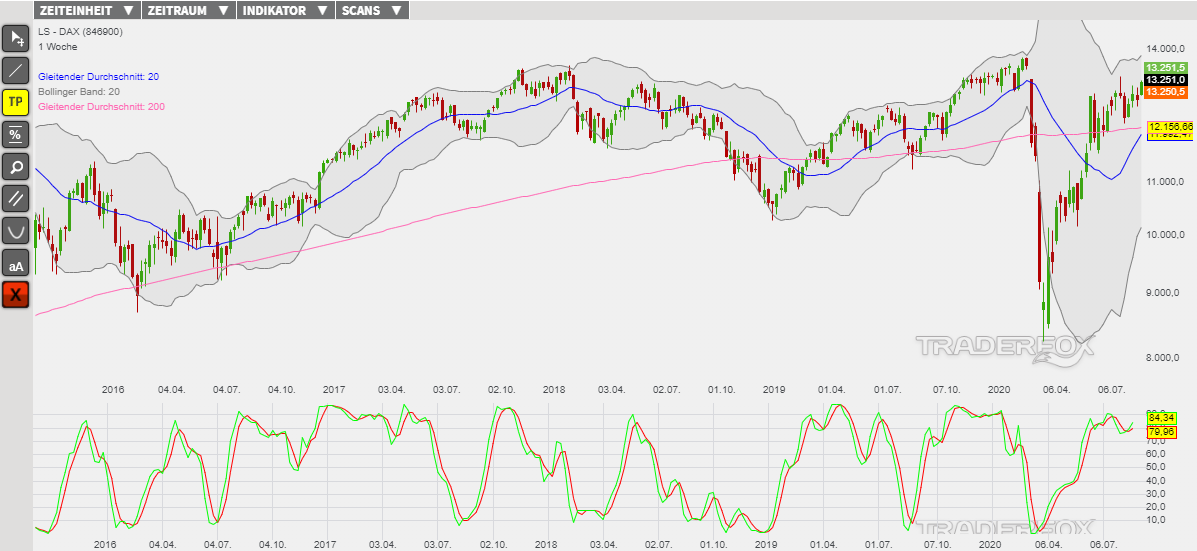Select the curve arc drawing tool
Screen dimensions: 1197x551
point(15,230)
